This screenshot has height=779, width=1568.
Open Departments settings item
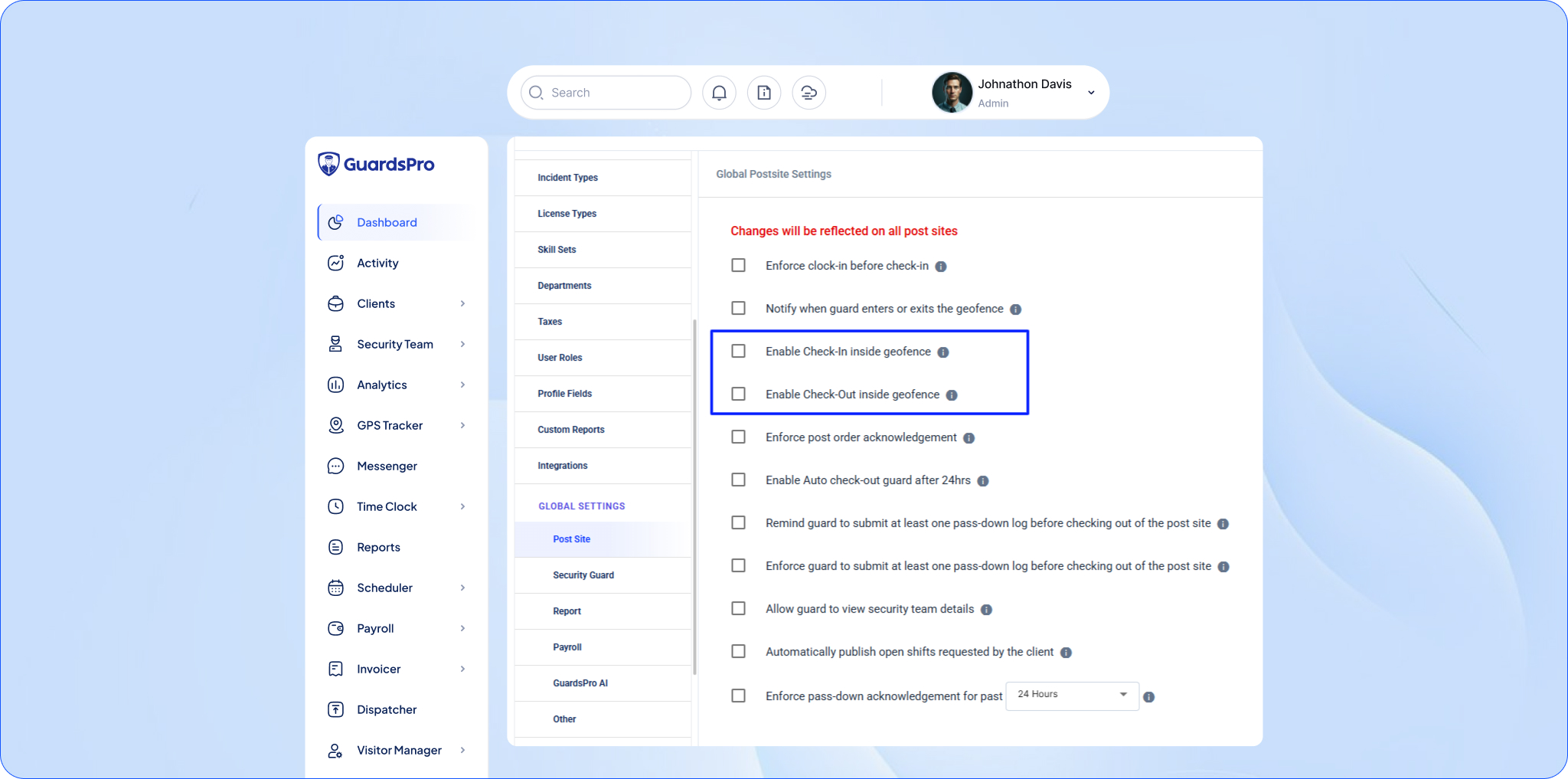(603, 286)
